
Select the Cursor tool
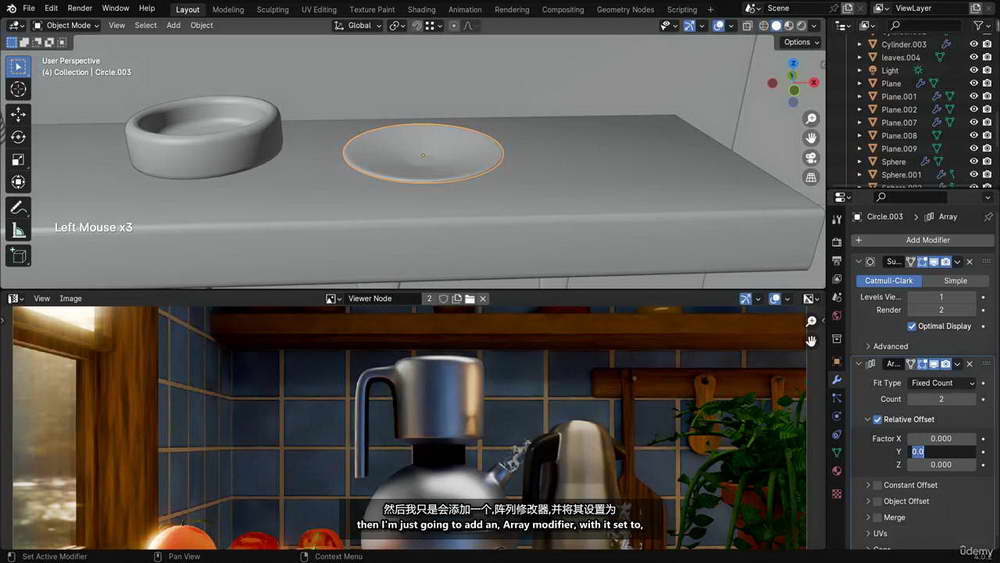(18, 89)
